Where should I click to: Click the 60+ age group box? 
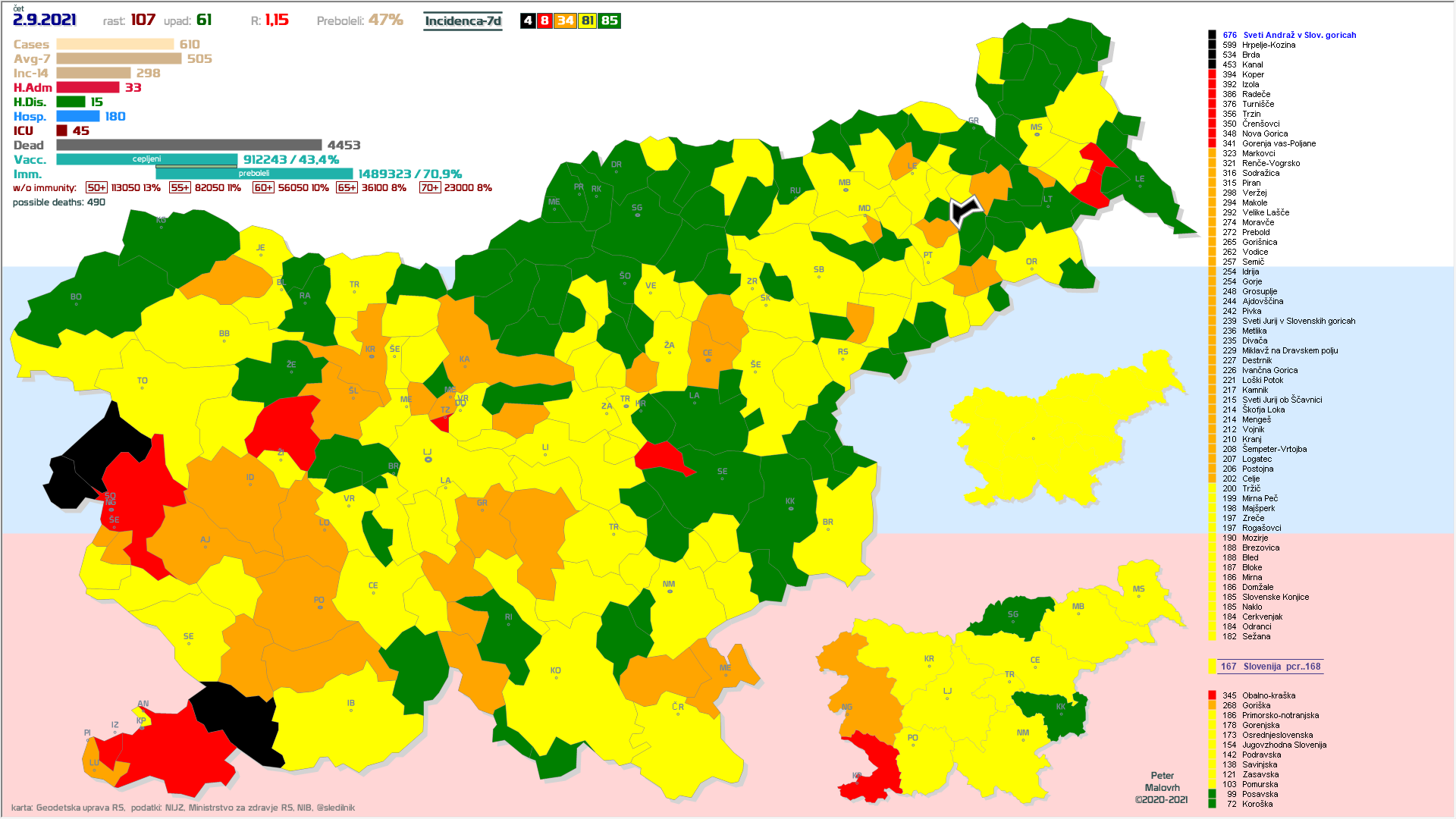(263, 188)
